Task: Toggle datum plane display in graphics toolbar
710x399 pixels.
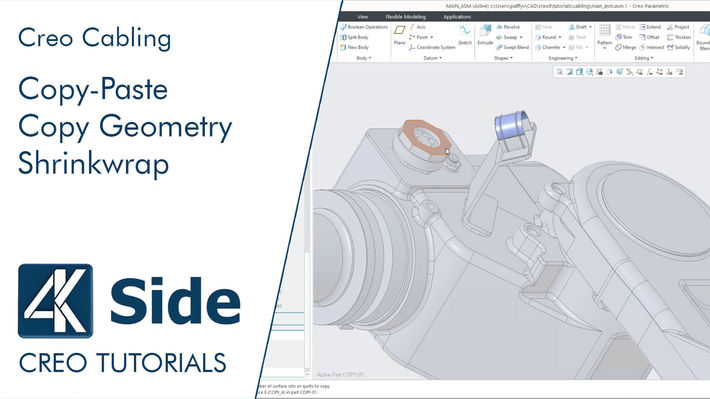Action: coord(639,72)
